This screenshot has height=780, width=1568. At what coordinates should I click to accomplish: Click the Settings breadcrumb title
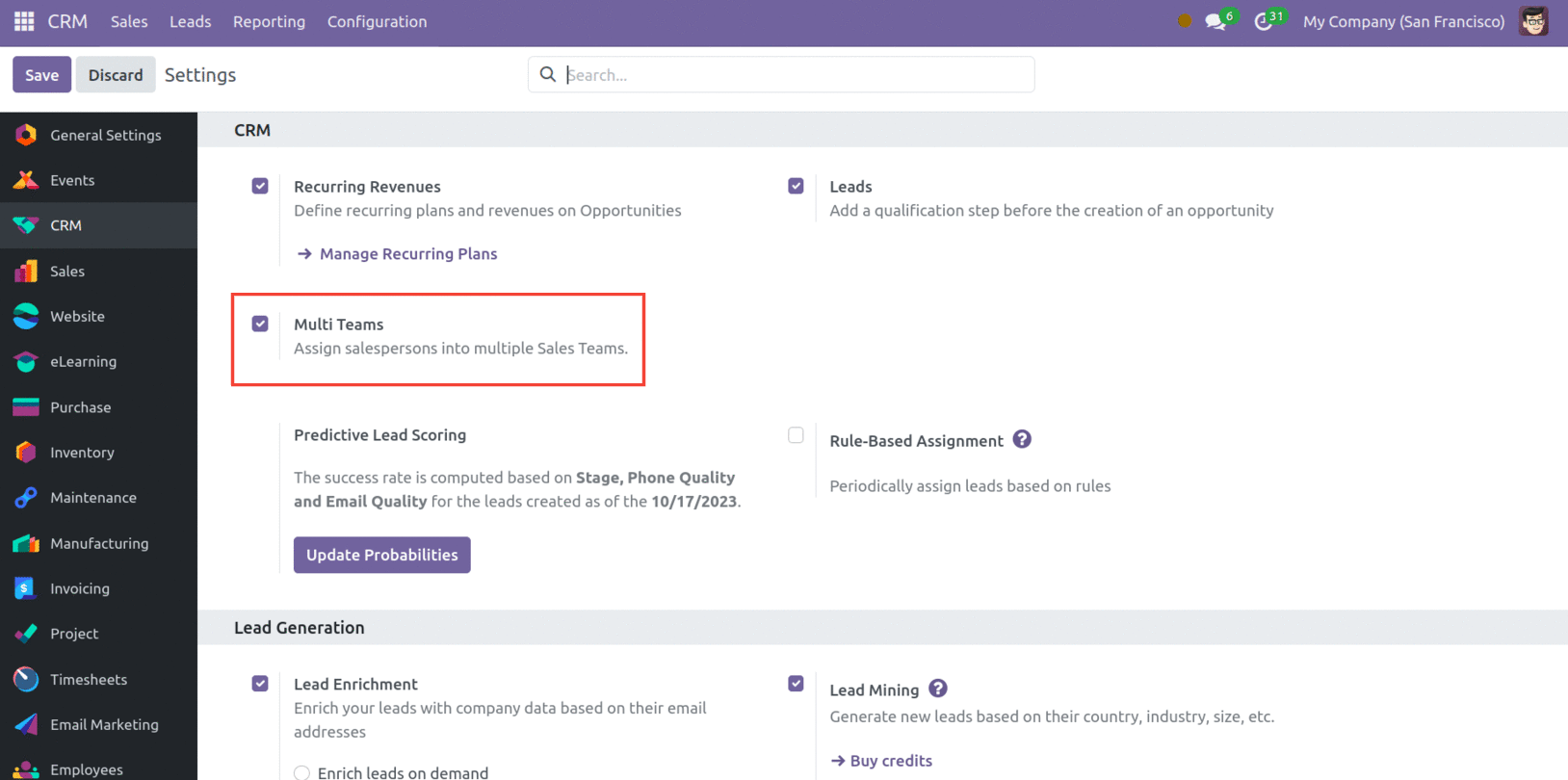(x=200, y=75)
